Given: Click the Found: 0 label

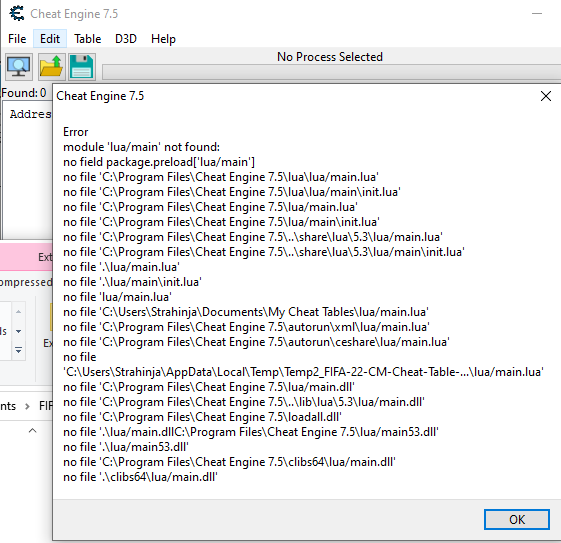Looking at the screenshot, I should (24, 93).
